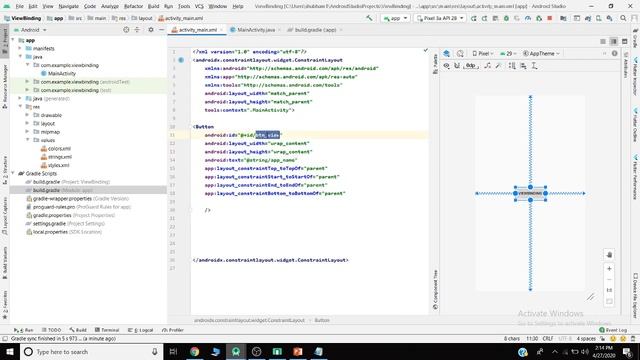Click the preview warning info icon

coord(615,53)
